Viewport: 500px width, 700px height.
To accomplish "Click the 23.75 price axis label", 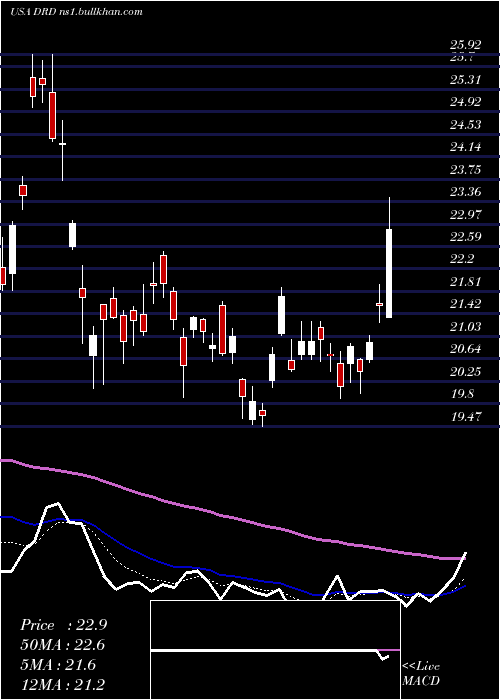I will (x=466, y=170).
